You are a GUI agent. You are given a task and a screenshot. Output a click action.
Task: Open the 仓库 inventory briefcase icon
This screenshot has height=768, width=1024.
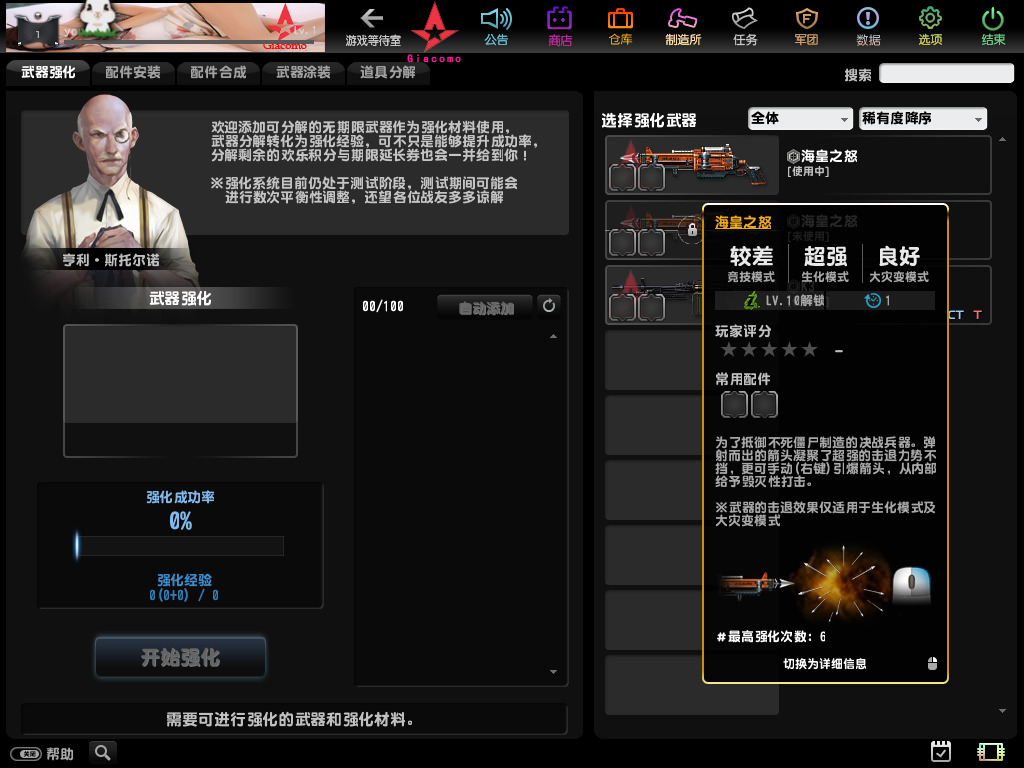(620, 26)
